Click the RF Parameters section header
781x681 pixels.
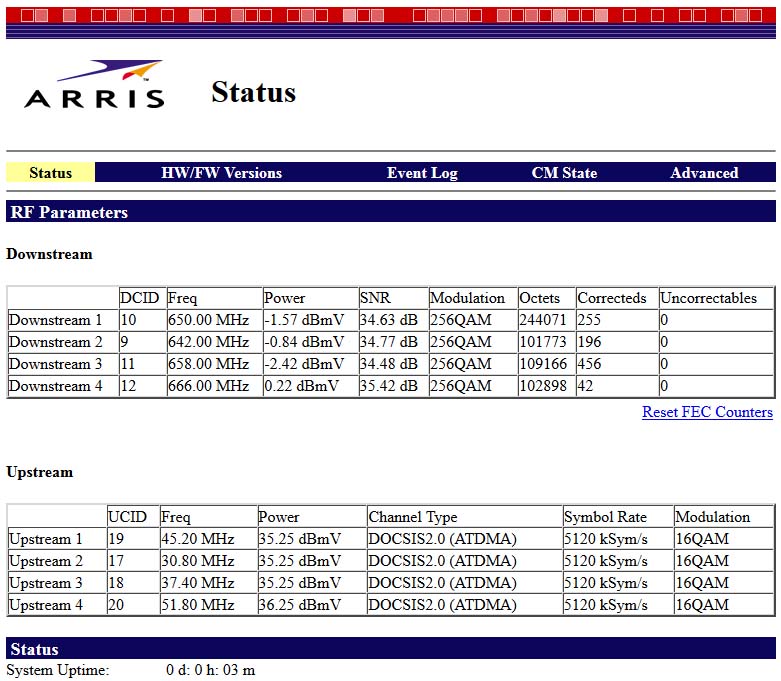click(x=69, y=212)
